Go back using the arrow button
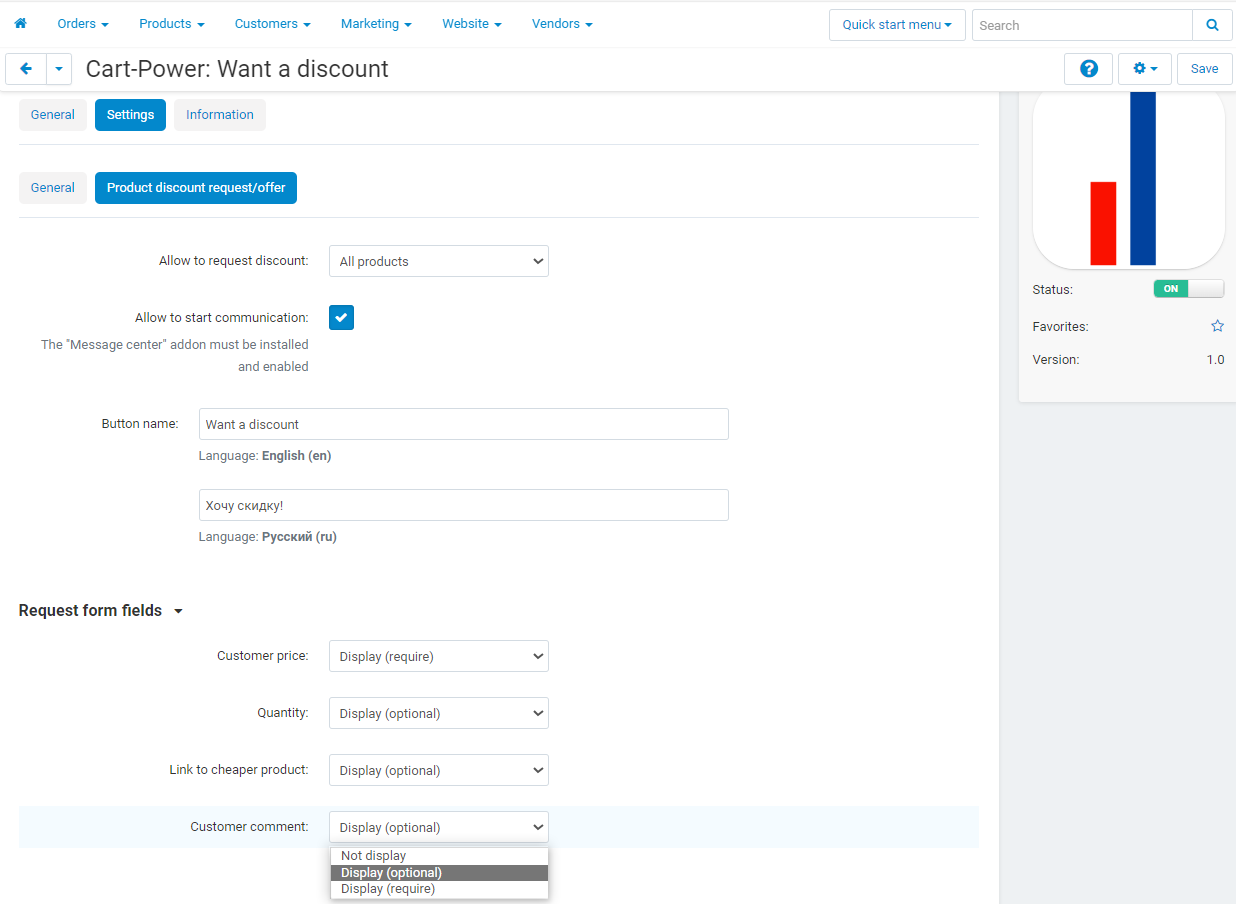1236x904 pixels. tap(26, 69)
